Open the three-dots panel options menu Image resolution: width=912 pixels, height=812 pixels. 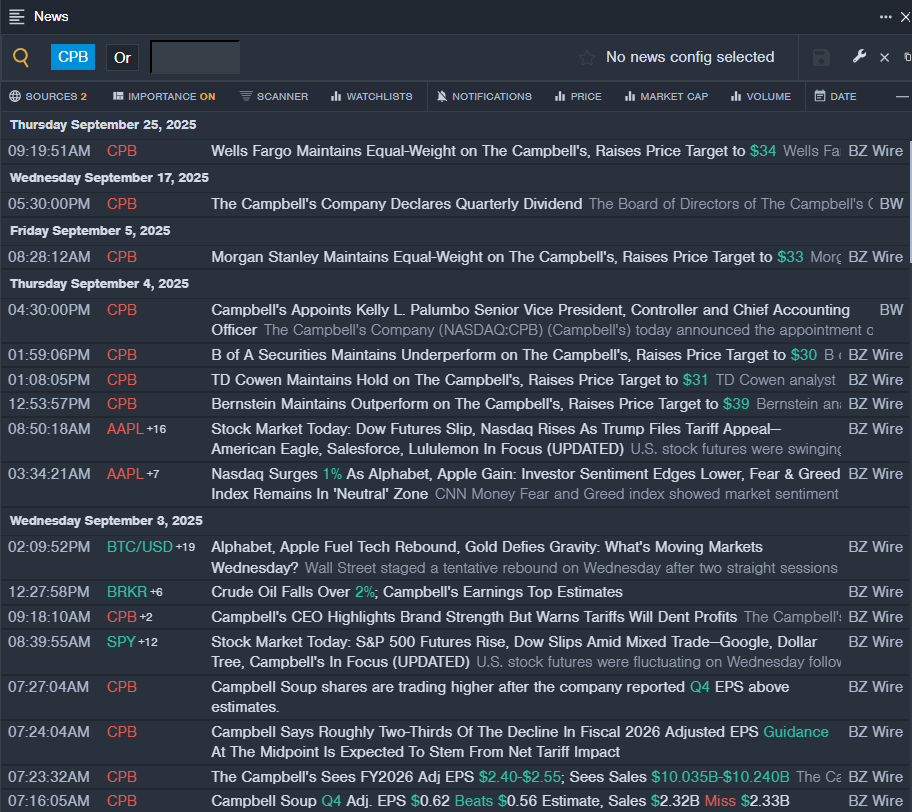pyautogui.click(x=885, y=16)
